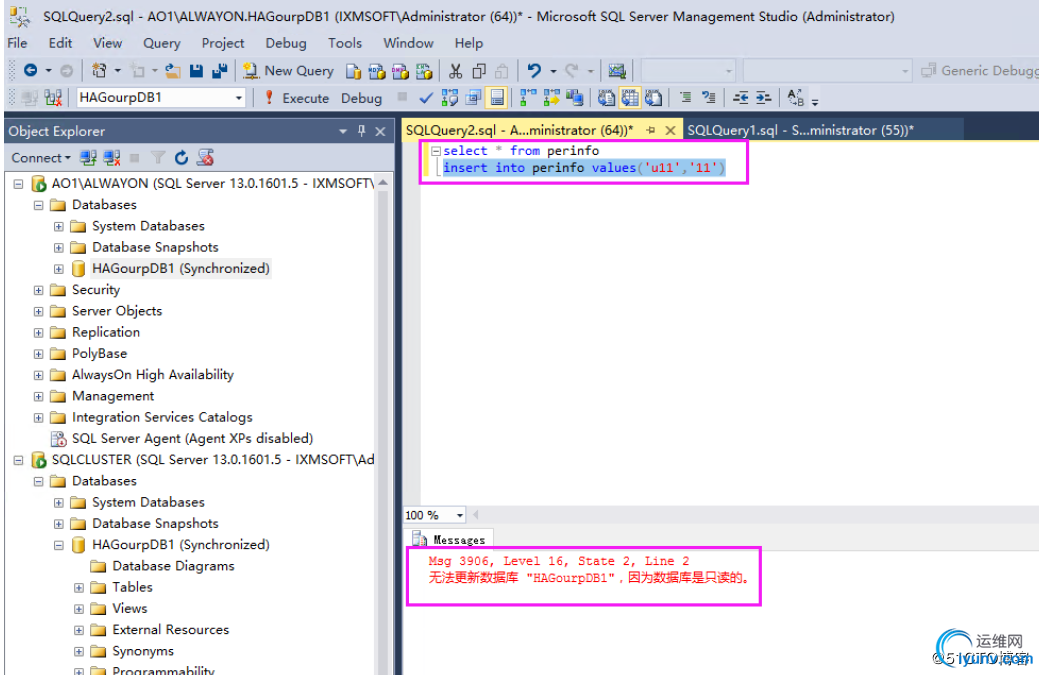Expand the Tables folder
Screen dimensions: 1039x675
[79, 588]
